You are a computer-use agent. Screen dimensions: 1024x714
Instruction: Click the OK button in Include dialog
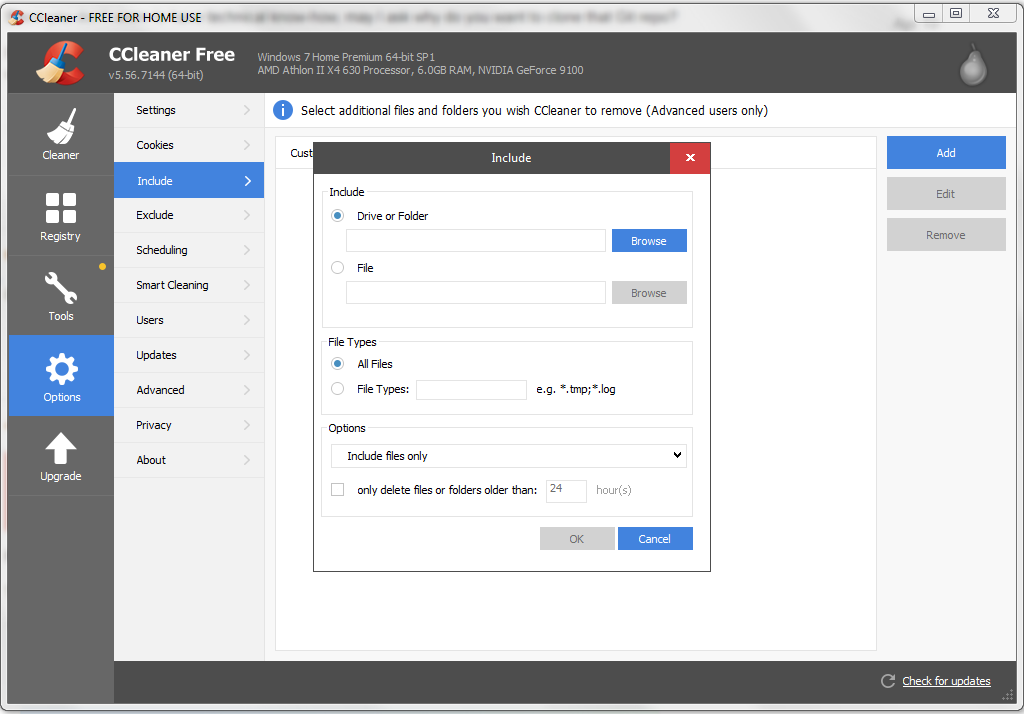[x=577, y=538]
